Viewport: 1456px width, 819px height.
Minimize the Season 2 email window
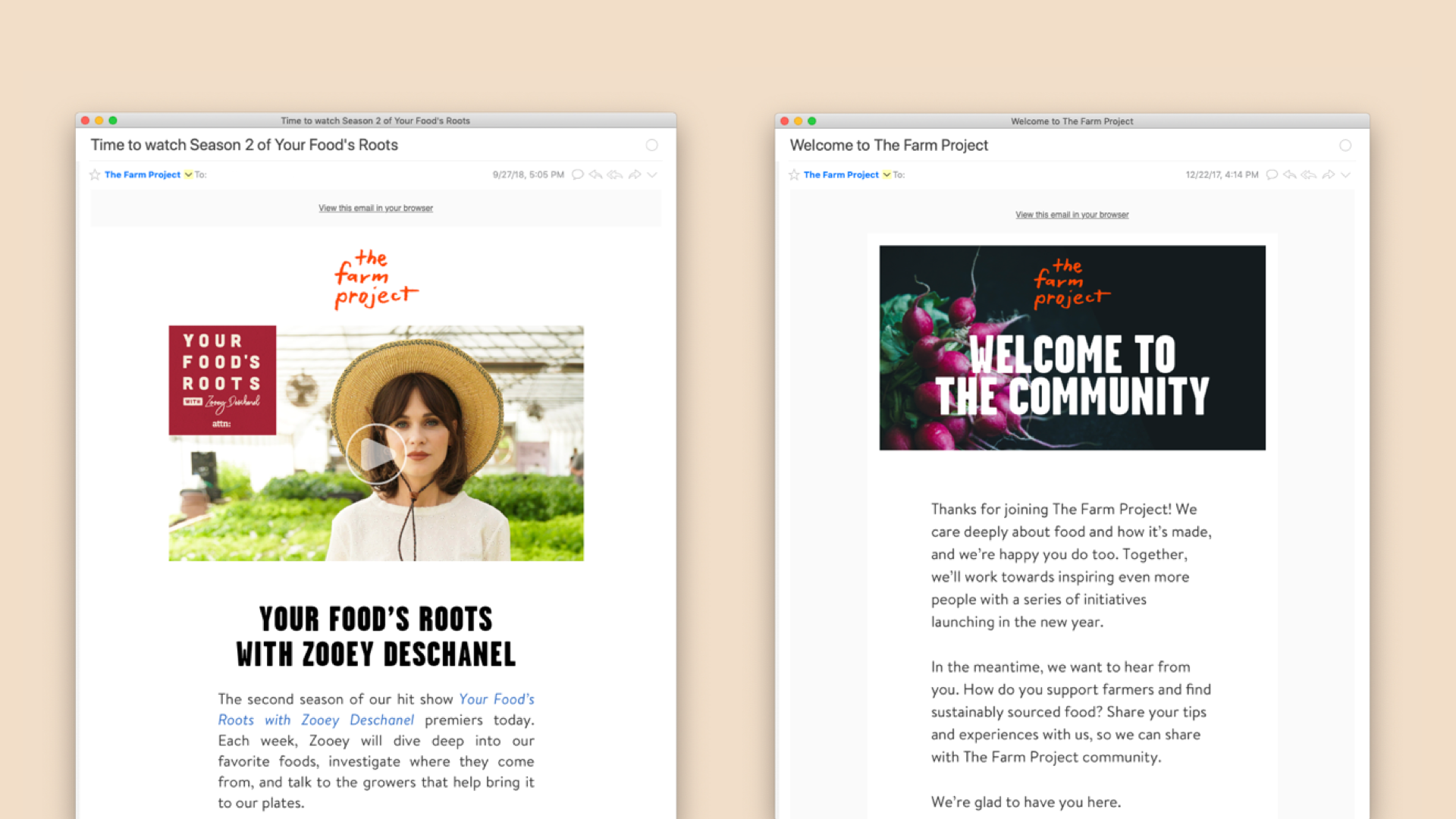tap(99, 121)
